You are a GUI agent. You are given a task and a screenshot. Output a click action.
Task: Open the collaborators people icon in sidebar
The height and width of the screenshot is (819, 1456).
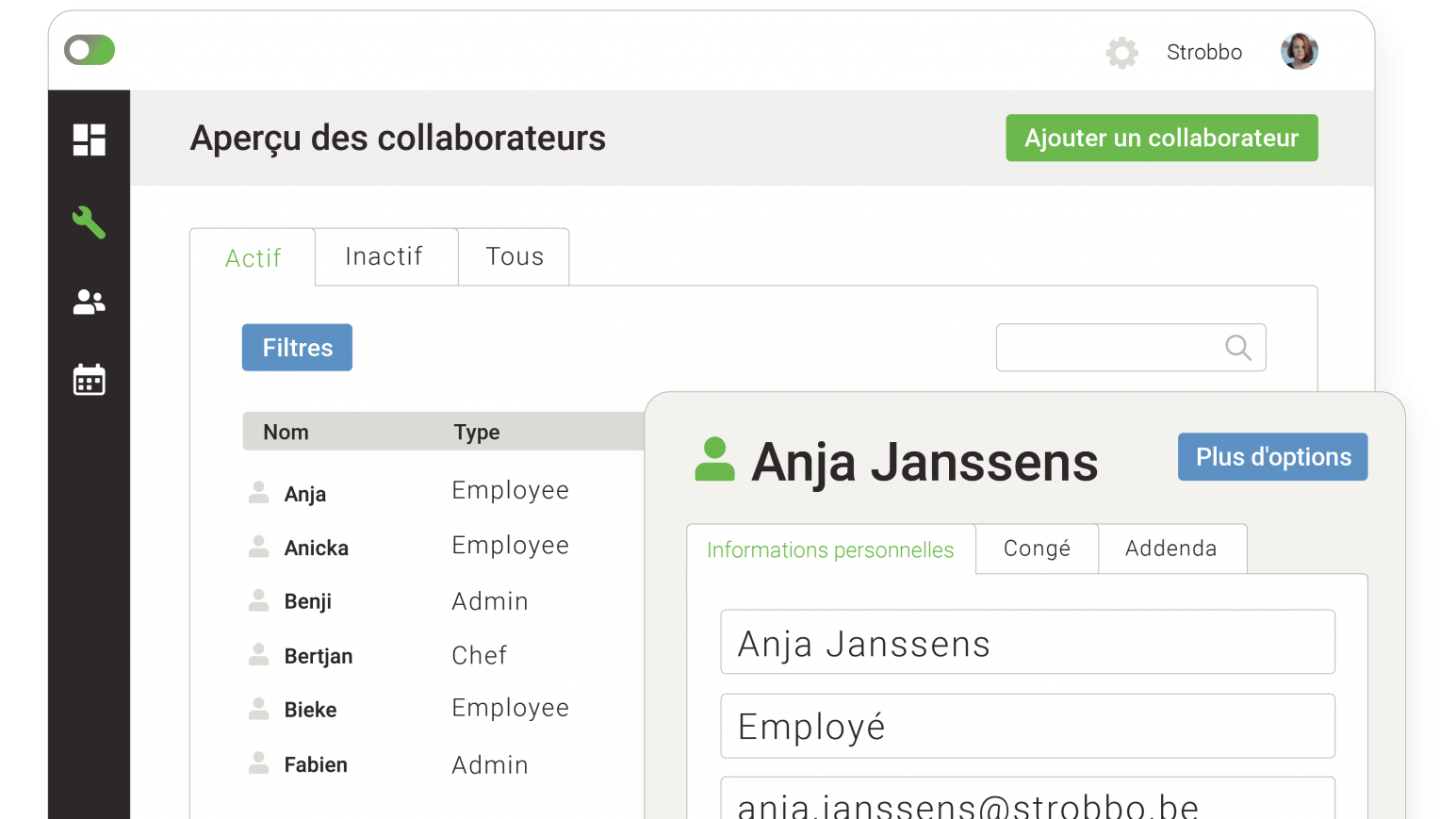(x=89, y=302)
